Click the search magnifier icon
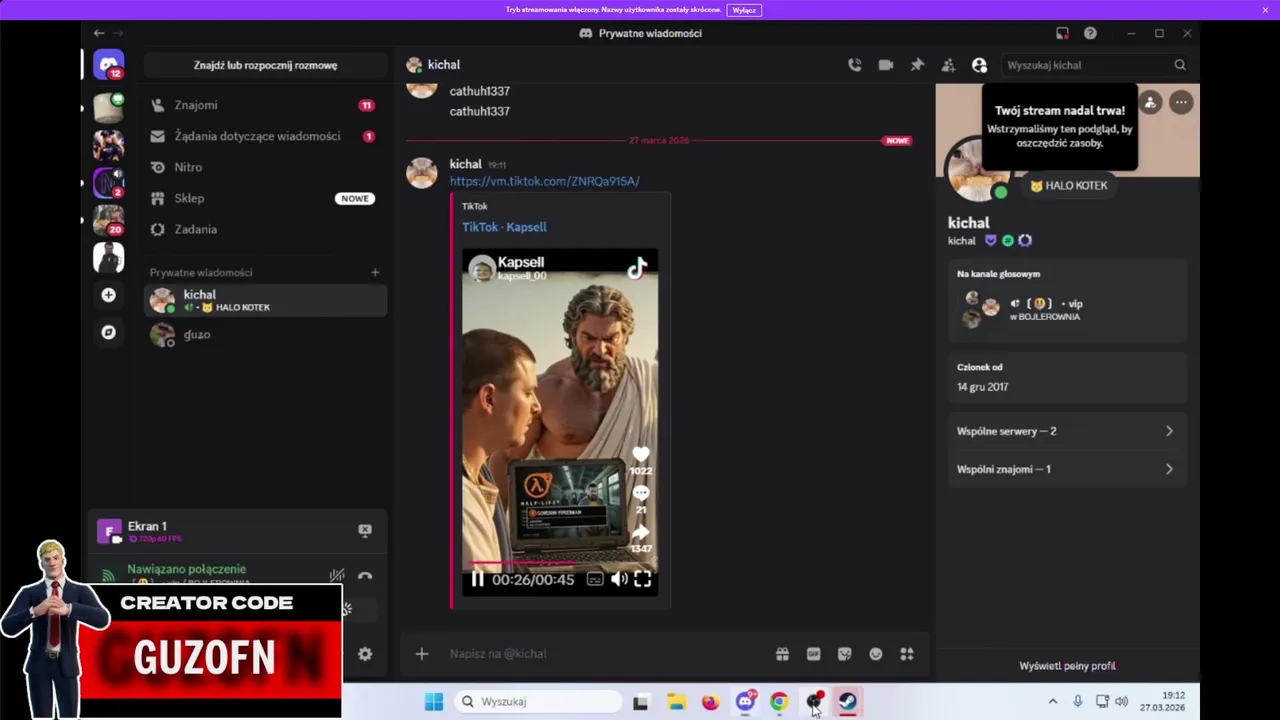Viewport: 1280px width, 720px height. coord(1180,65)
